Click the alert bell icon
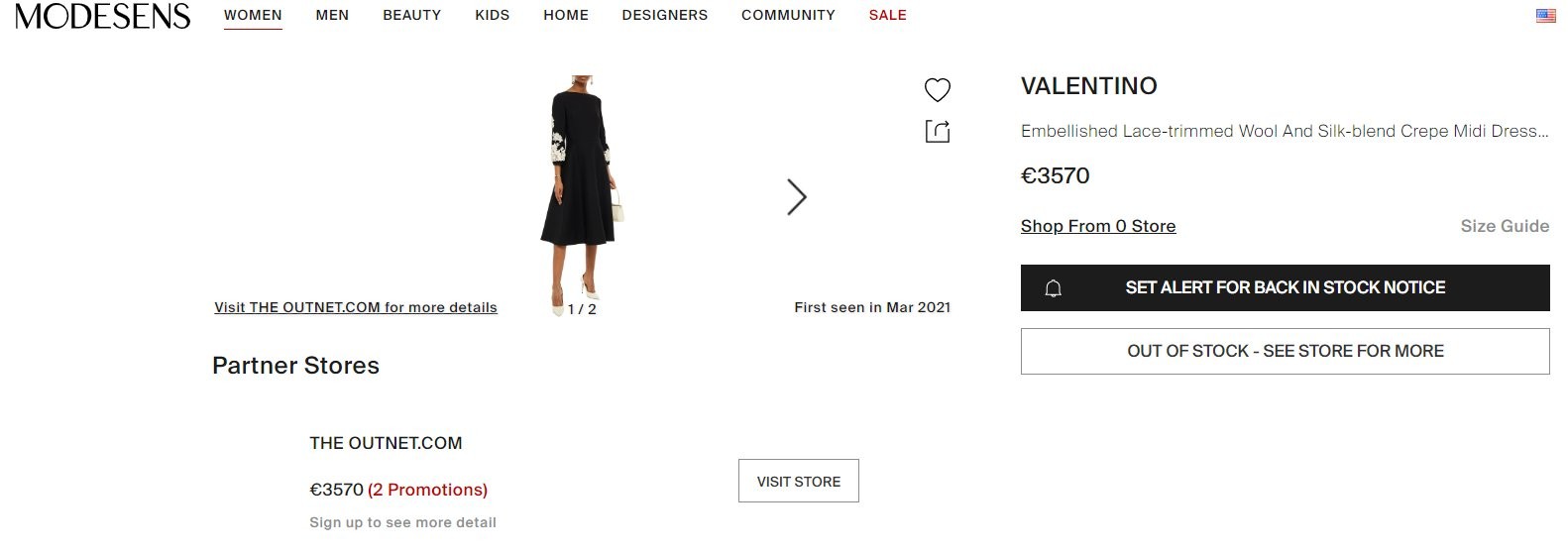Viewport: 1568px width, 554px height. pos(1054,288)
